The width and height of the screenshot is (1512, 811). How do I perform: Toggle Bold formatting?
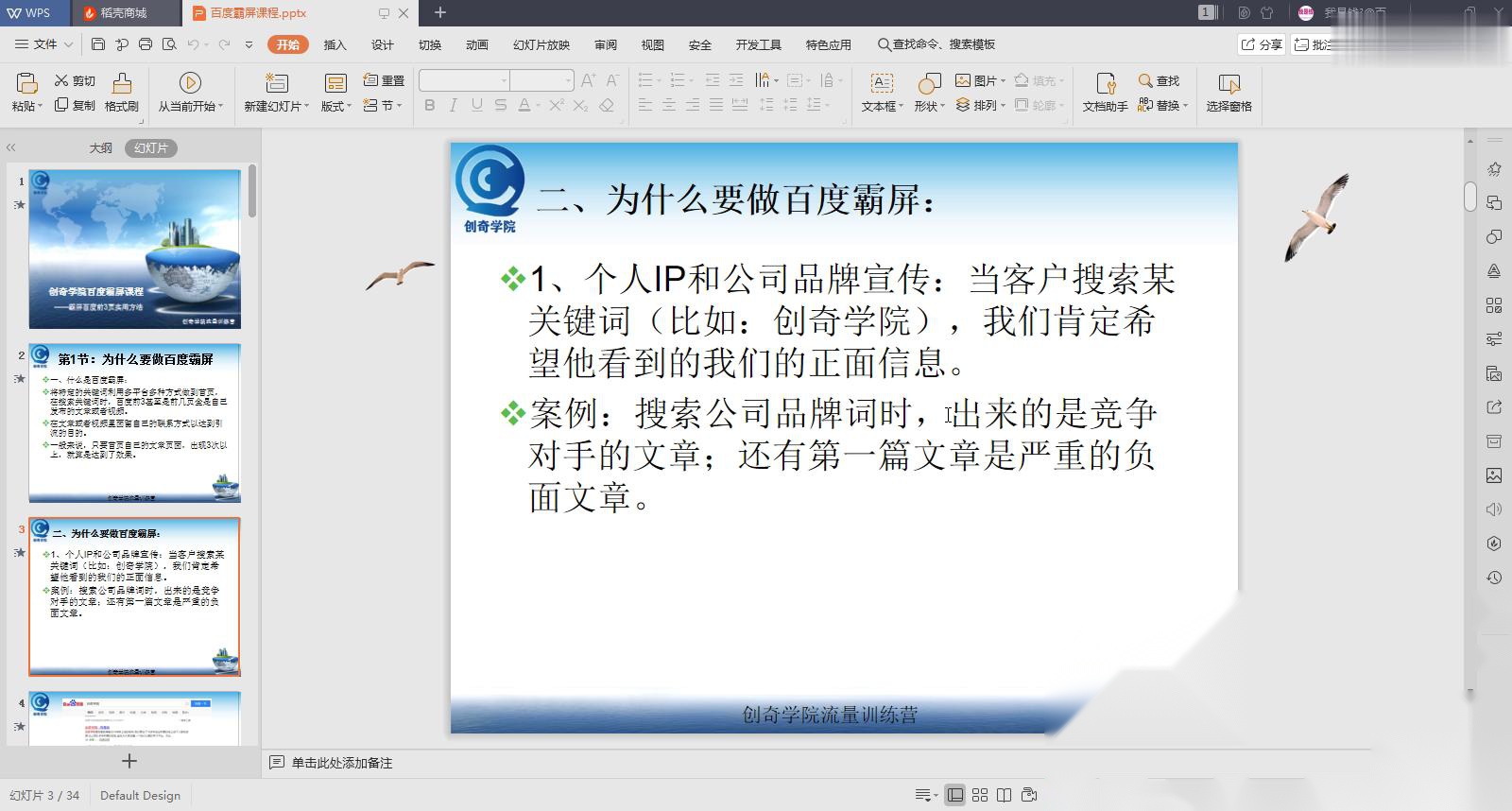[x=430, y=105]
